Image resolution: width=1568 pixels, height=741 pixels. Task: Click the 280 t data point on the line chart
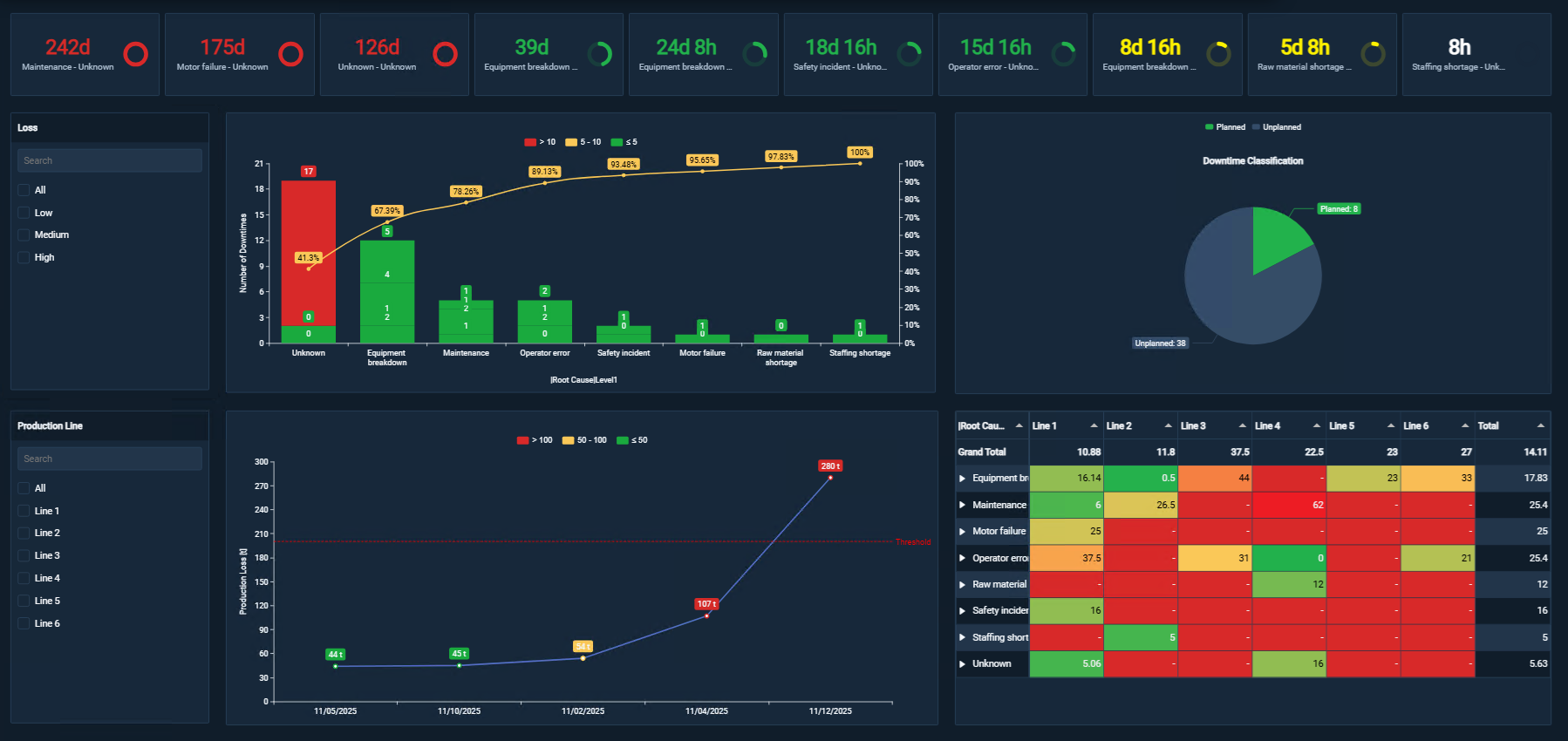(830, 477)
